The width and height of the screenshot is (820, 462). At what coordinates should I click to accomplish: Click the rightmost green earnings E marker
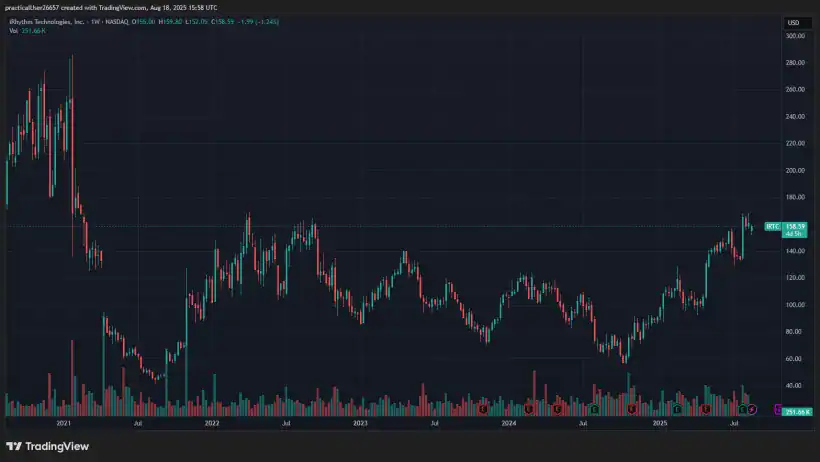(x=742, y=409)
